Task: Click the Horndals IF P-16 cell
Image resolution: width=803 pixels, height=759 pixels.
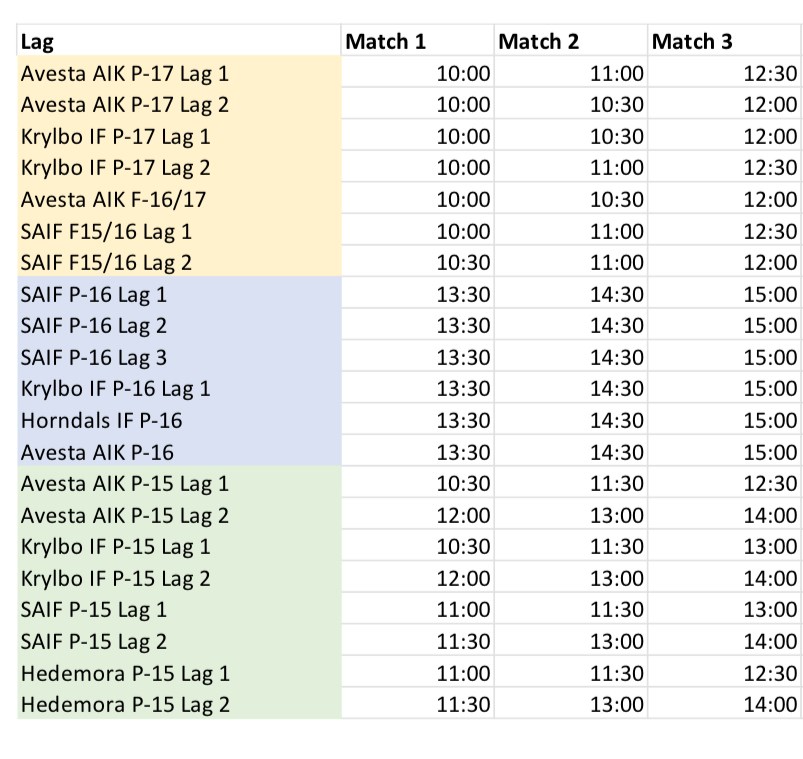Action: click(180, 421)
